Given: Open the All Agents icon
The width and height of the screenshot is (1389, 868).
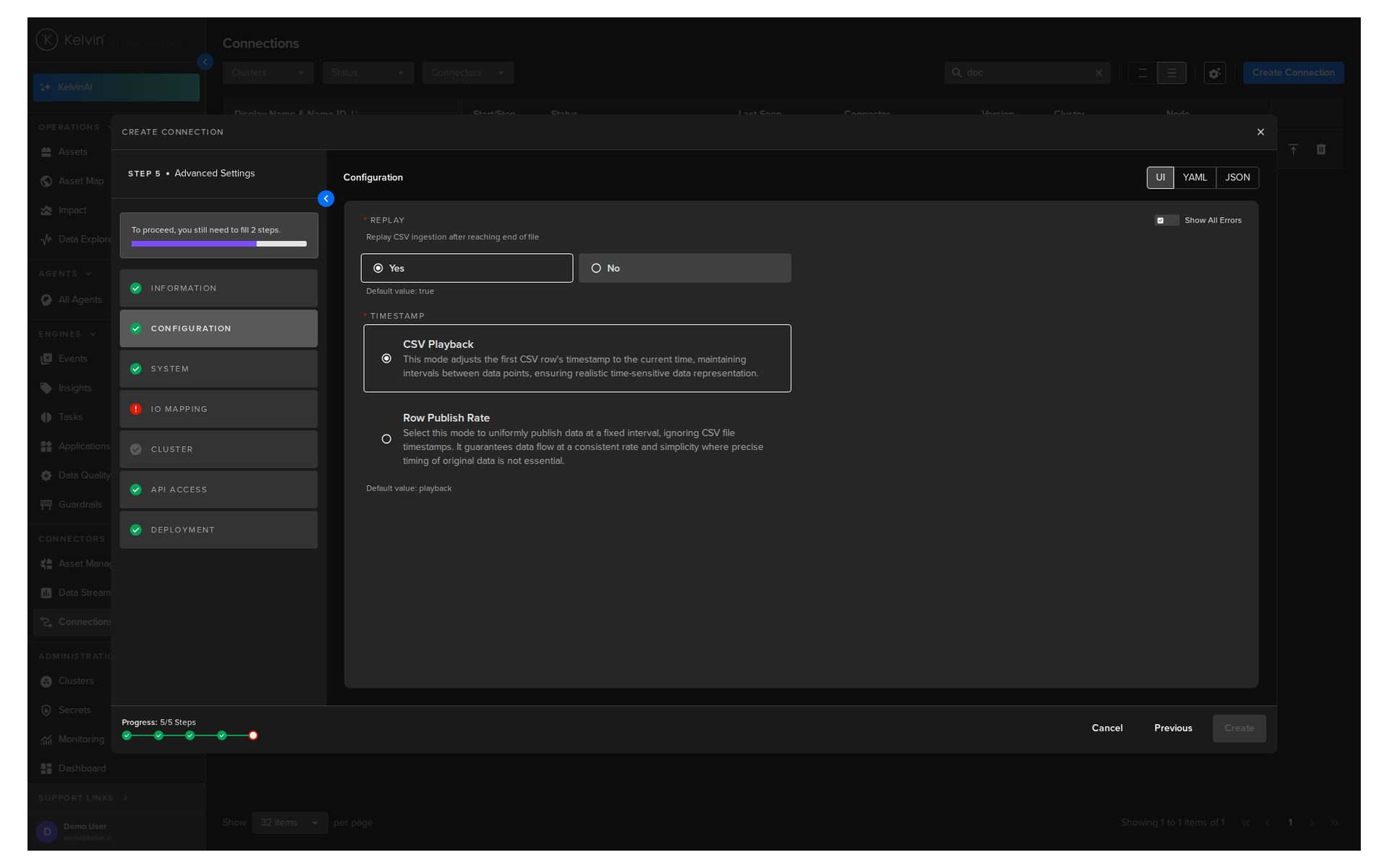Looking at the screenshot, I should [x=46, y=300].
